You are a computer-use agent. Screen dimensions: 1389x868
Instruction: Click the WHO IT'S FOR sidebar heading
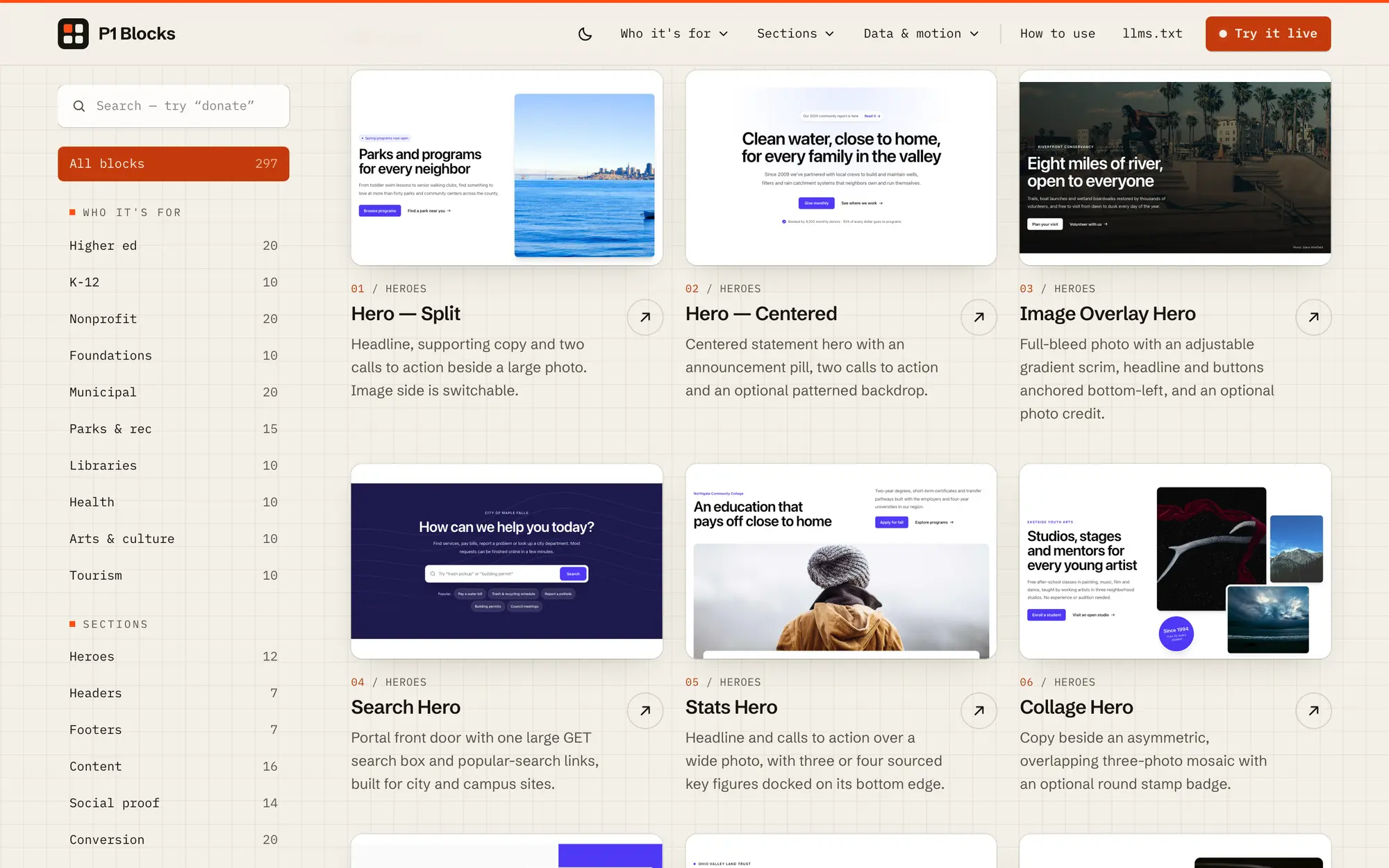tap(125, 212)
